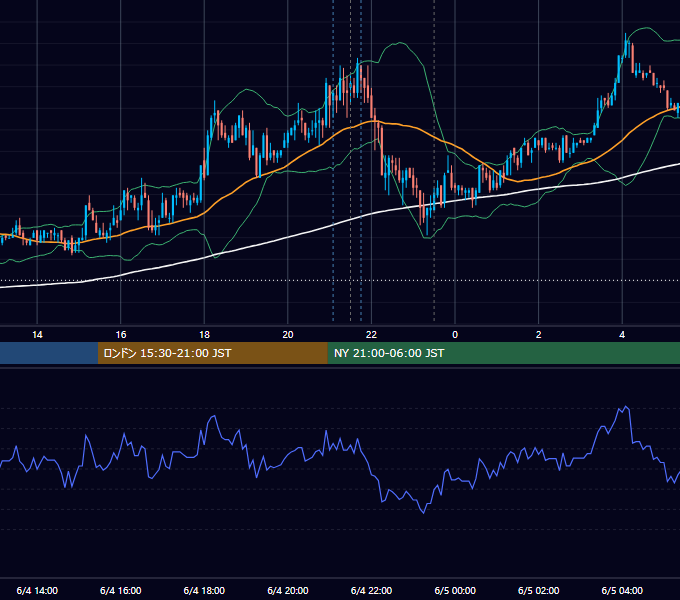
Task: Click the hour 20 axis label
Action: 288,335
